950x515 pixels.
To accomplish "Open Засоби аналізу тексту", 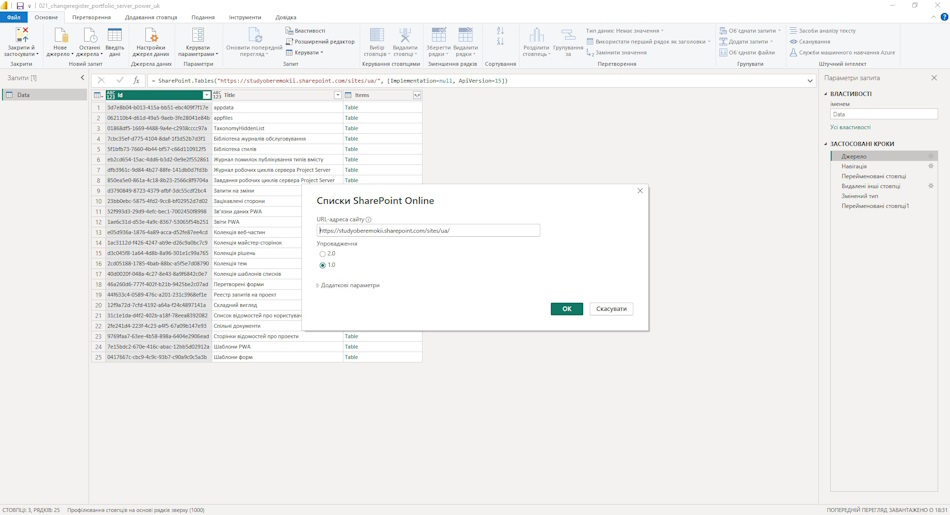I will point(822,30).
